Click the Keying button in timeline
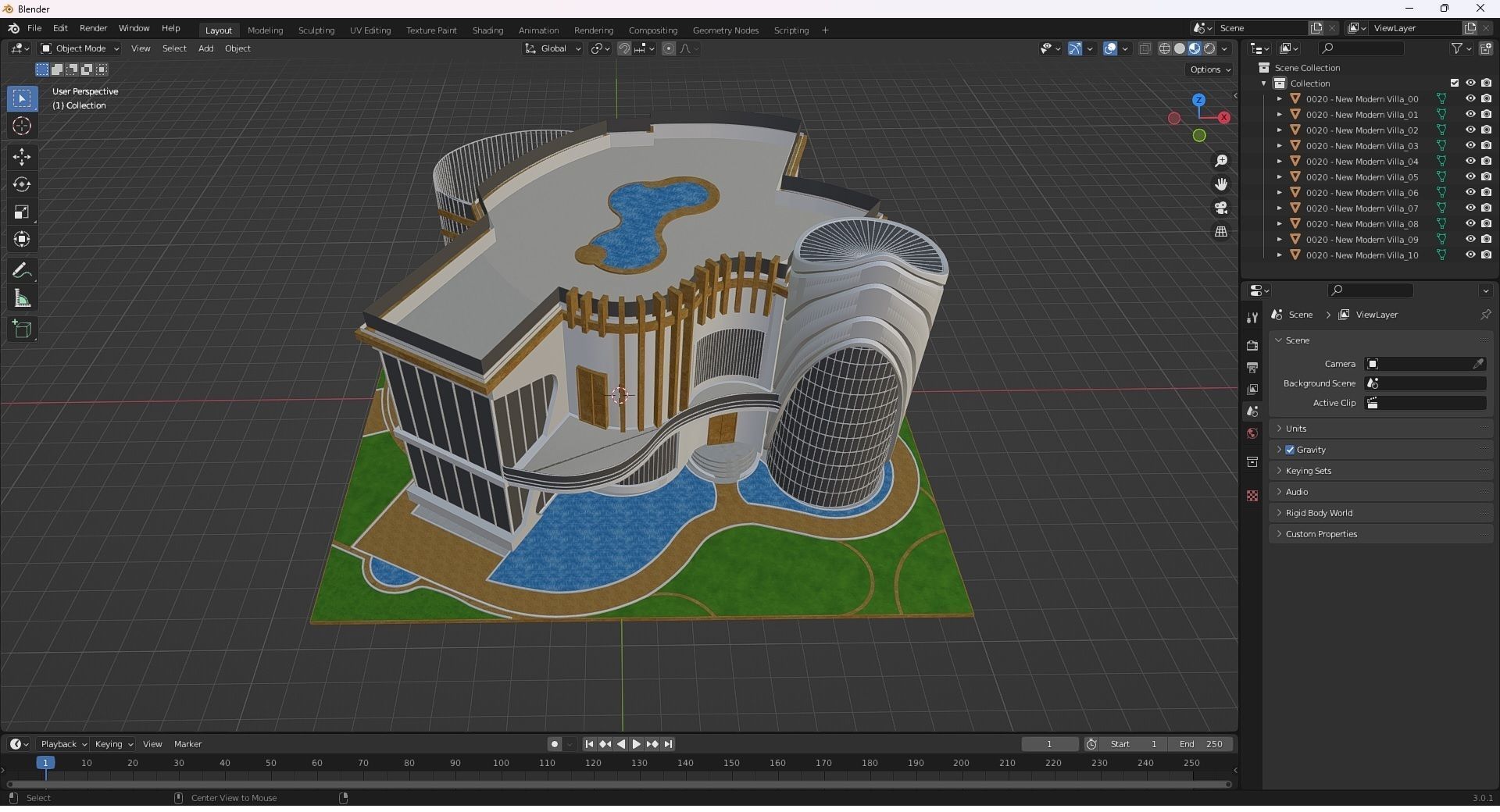1500x812 pixels. (113, 744)
